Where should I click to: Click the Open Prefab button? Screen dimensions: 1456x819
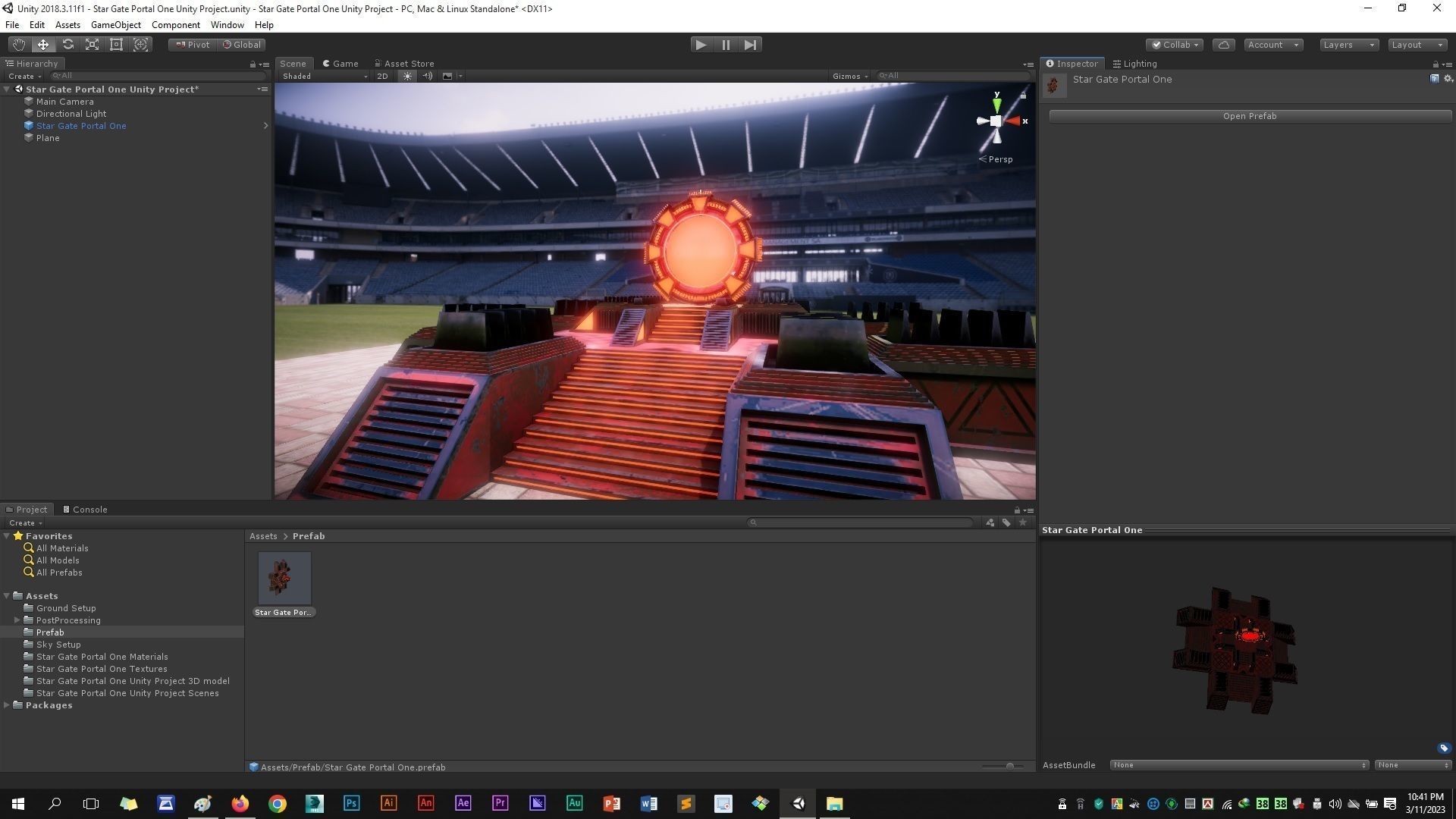click(x=1249, y=116)
